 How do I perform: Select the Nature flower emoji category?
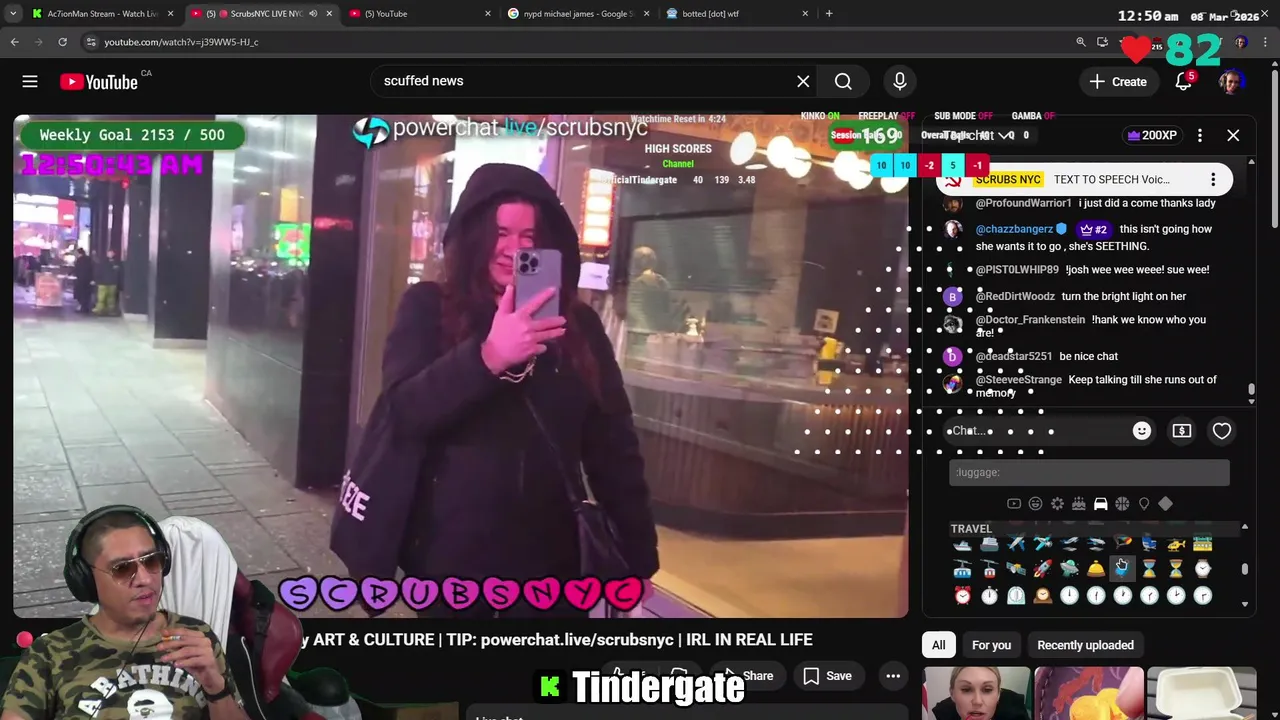tap(1057, 504)
